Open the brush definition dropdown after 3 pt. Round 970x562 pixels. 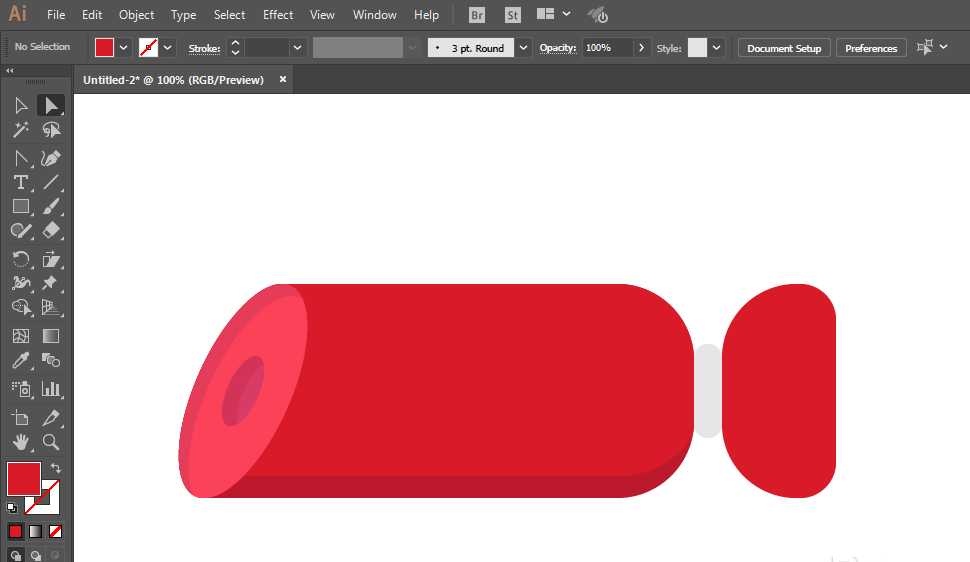click(x=523, y=48)
